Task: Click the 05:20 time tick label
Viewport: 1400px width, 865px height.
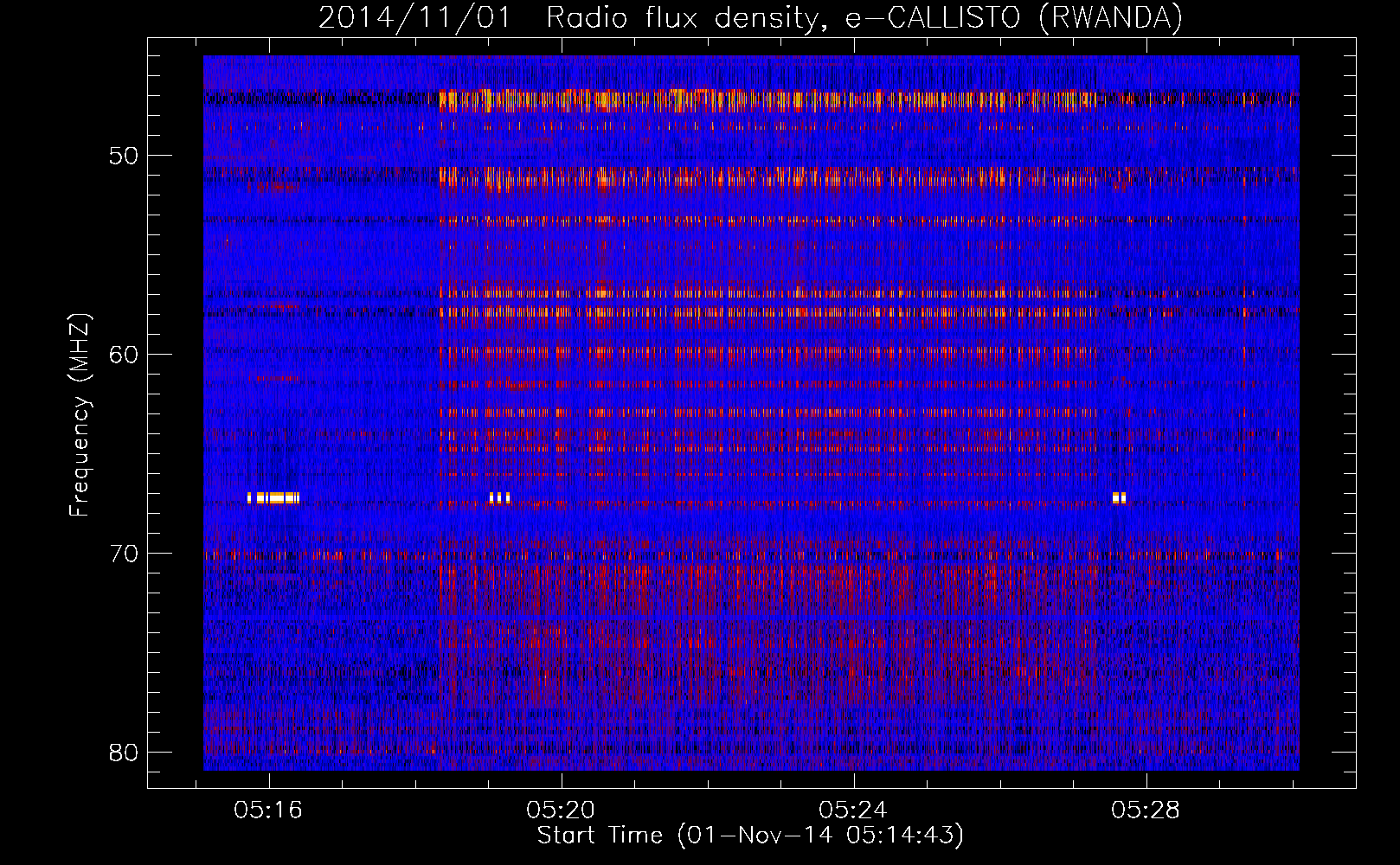Action: (561, 811)
